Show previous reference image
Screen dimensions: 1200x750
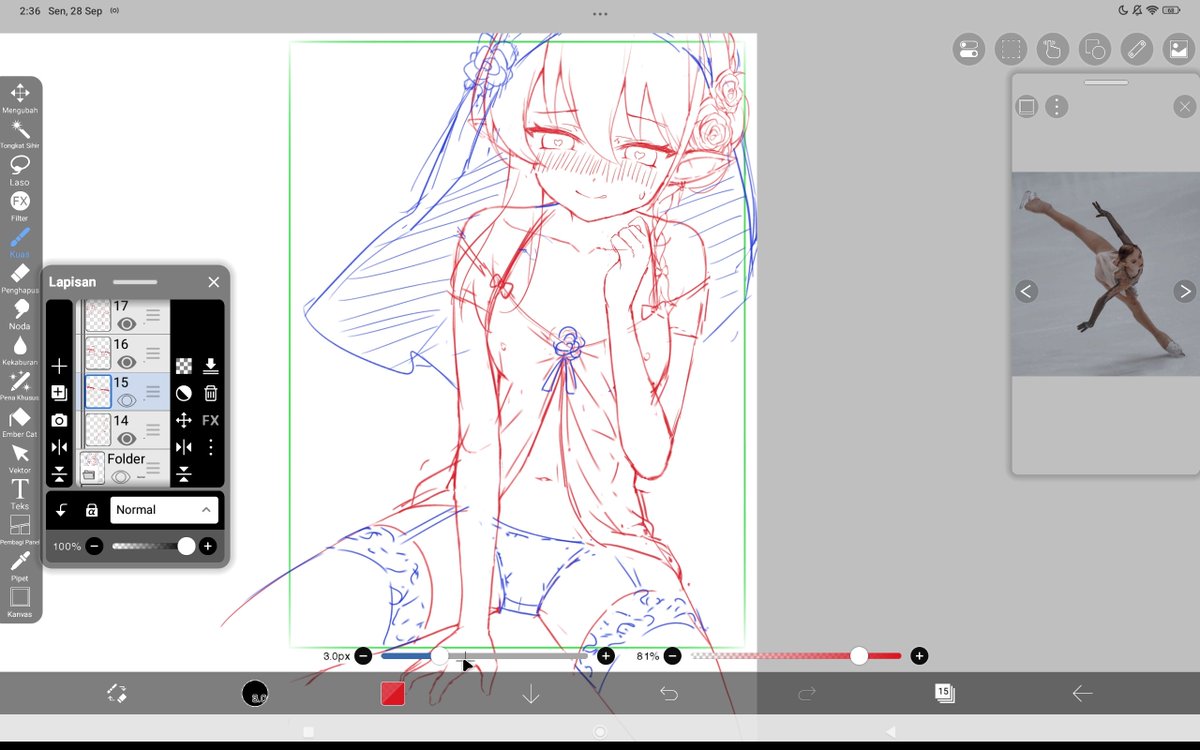coord(1026,292)
